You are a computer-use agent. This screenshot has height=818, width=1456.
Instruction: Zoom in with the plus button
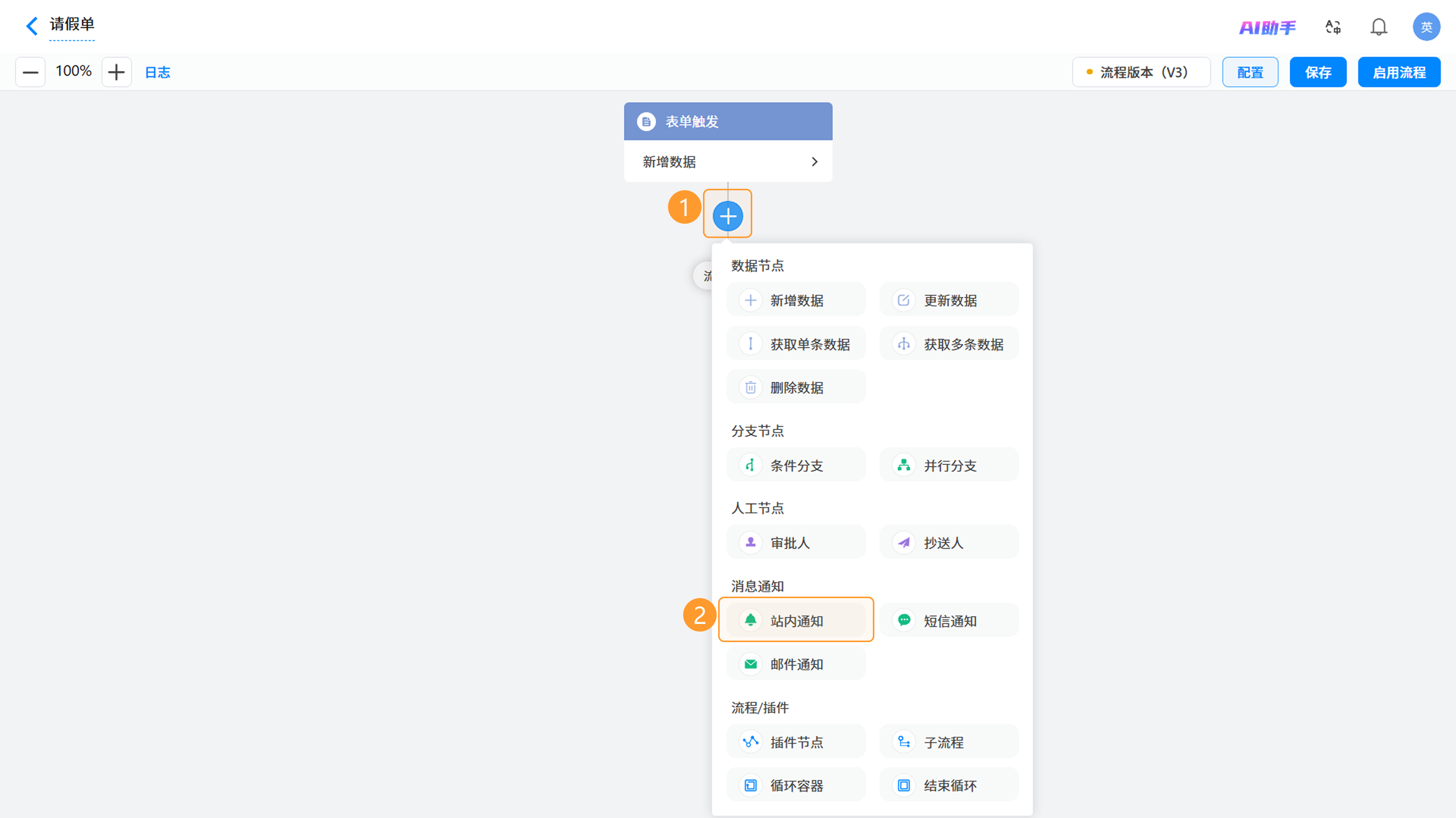point(116,72)
